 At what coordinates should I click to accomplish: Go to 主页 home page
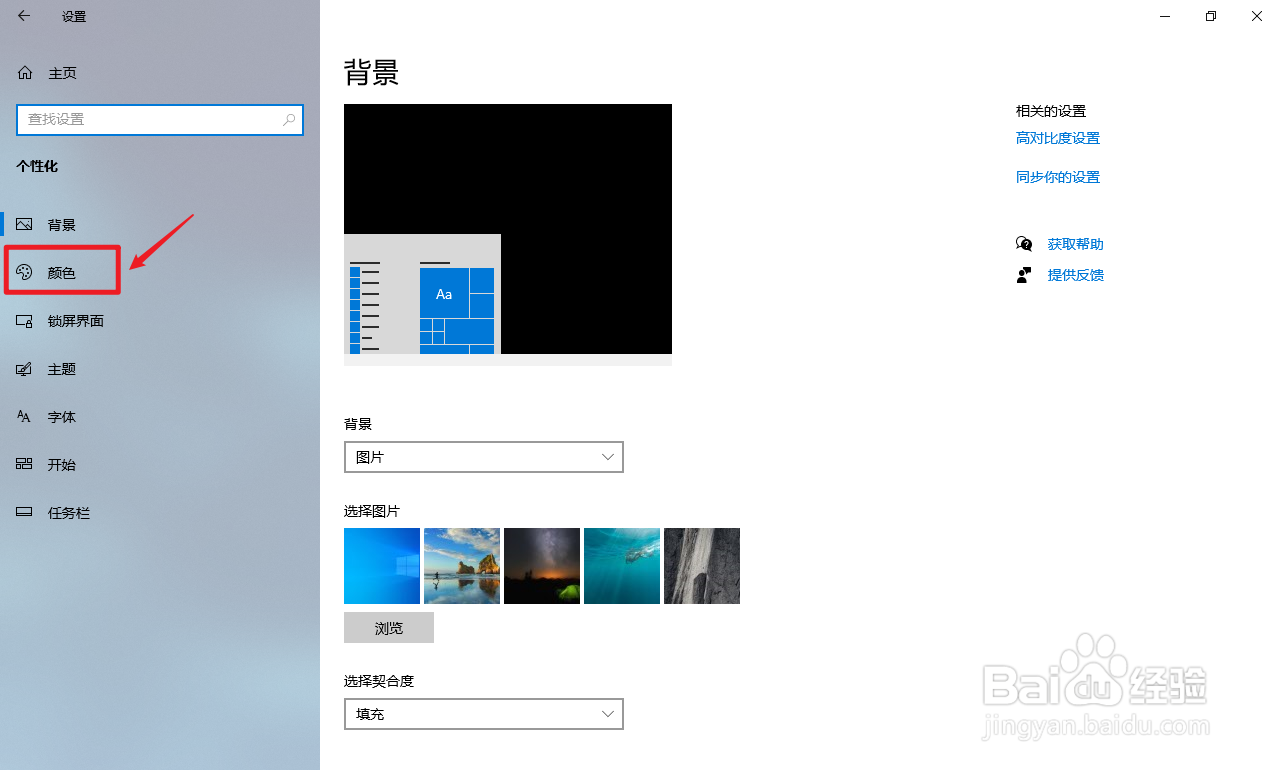(160, 73)
